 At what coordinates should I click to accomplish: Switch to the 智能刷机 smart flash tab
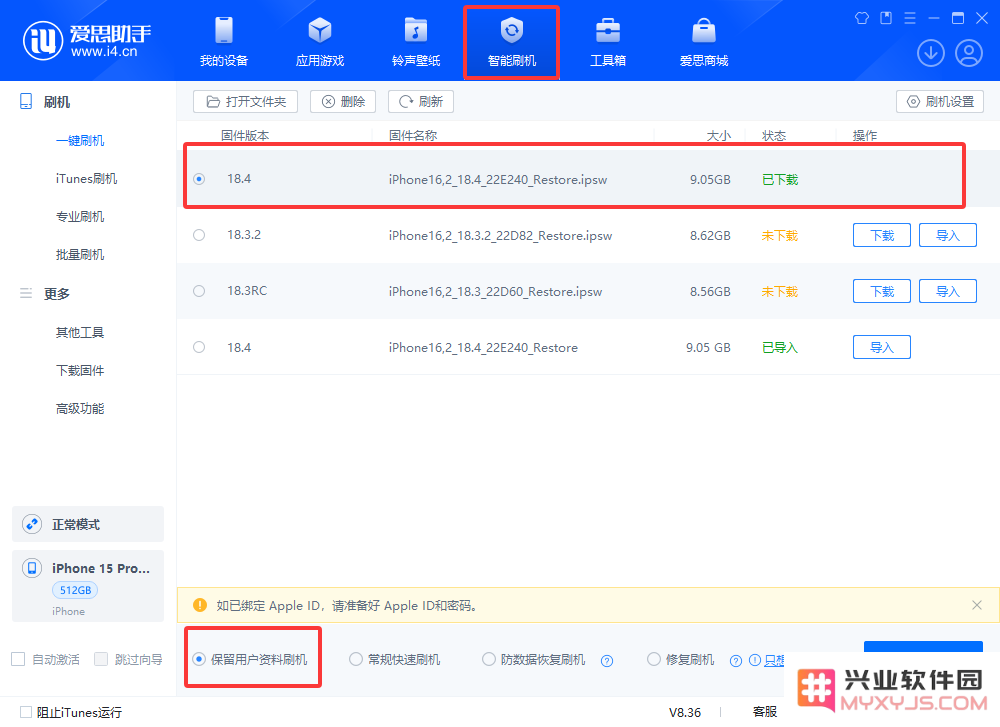pyautogui.click(x=511, y=42)
